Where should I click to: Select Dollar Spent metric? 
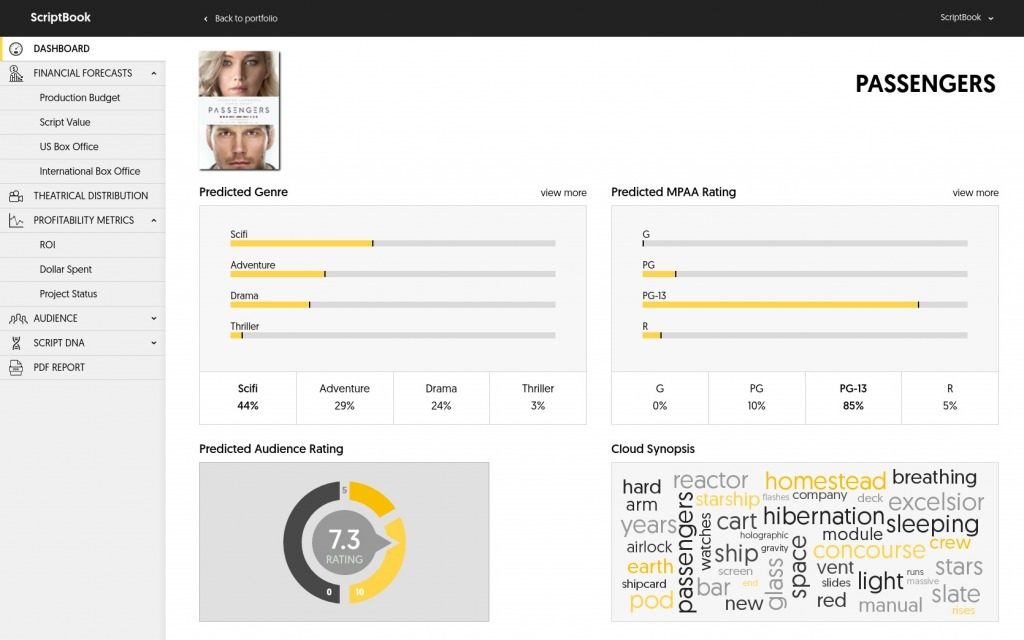click(x=83, y=270)
